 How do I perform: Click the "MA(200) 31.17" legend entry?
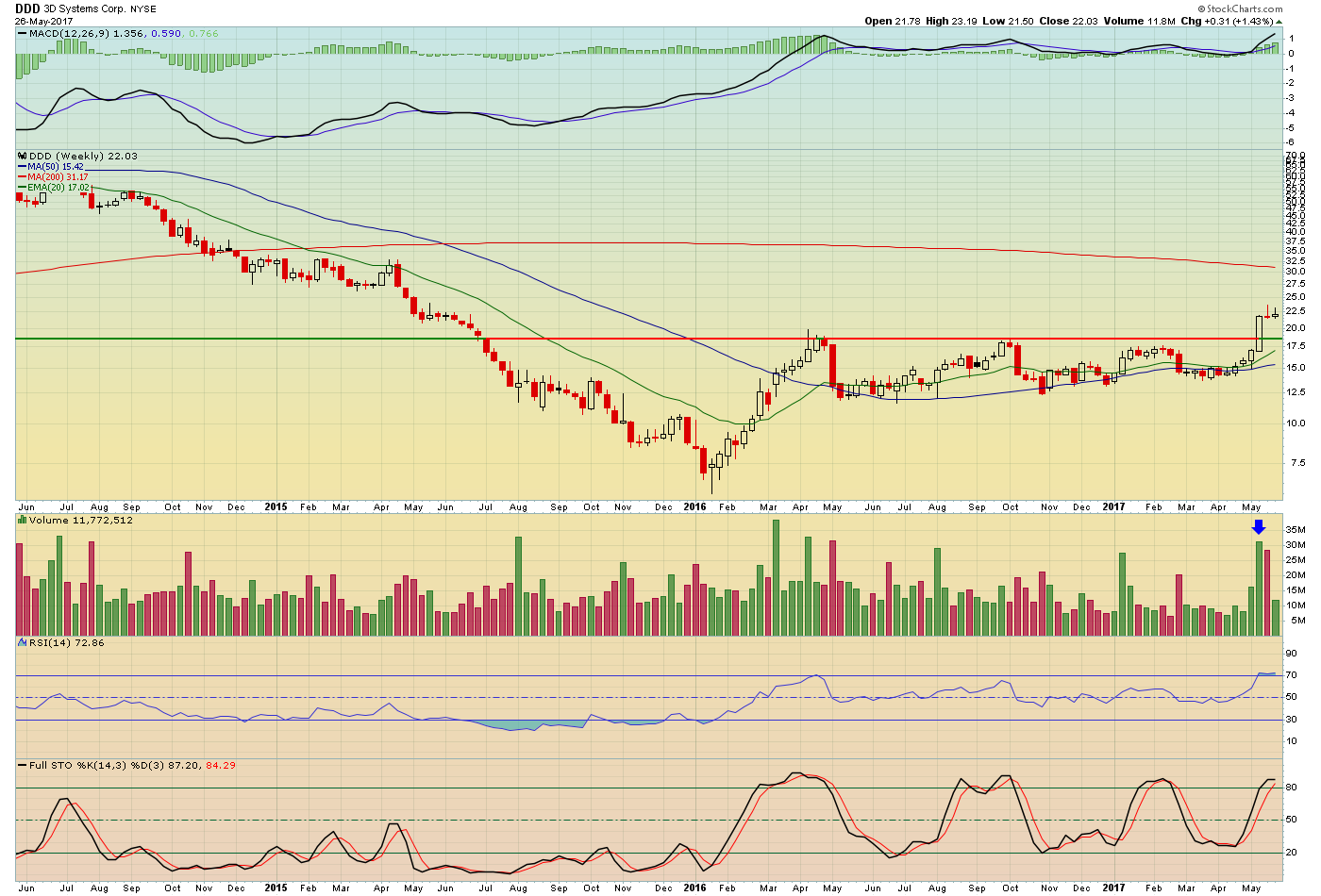tap(59, 177)
